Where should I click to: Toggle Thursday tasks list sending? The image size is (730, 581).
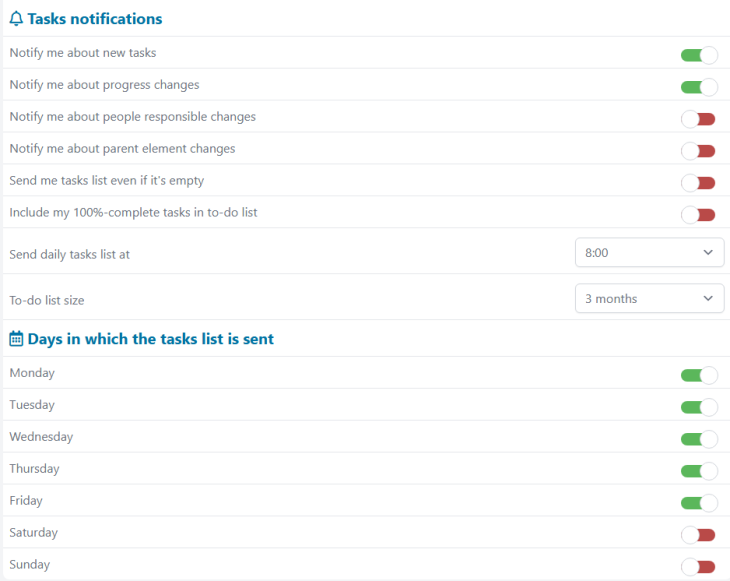699,471
